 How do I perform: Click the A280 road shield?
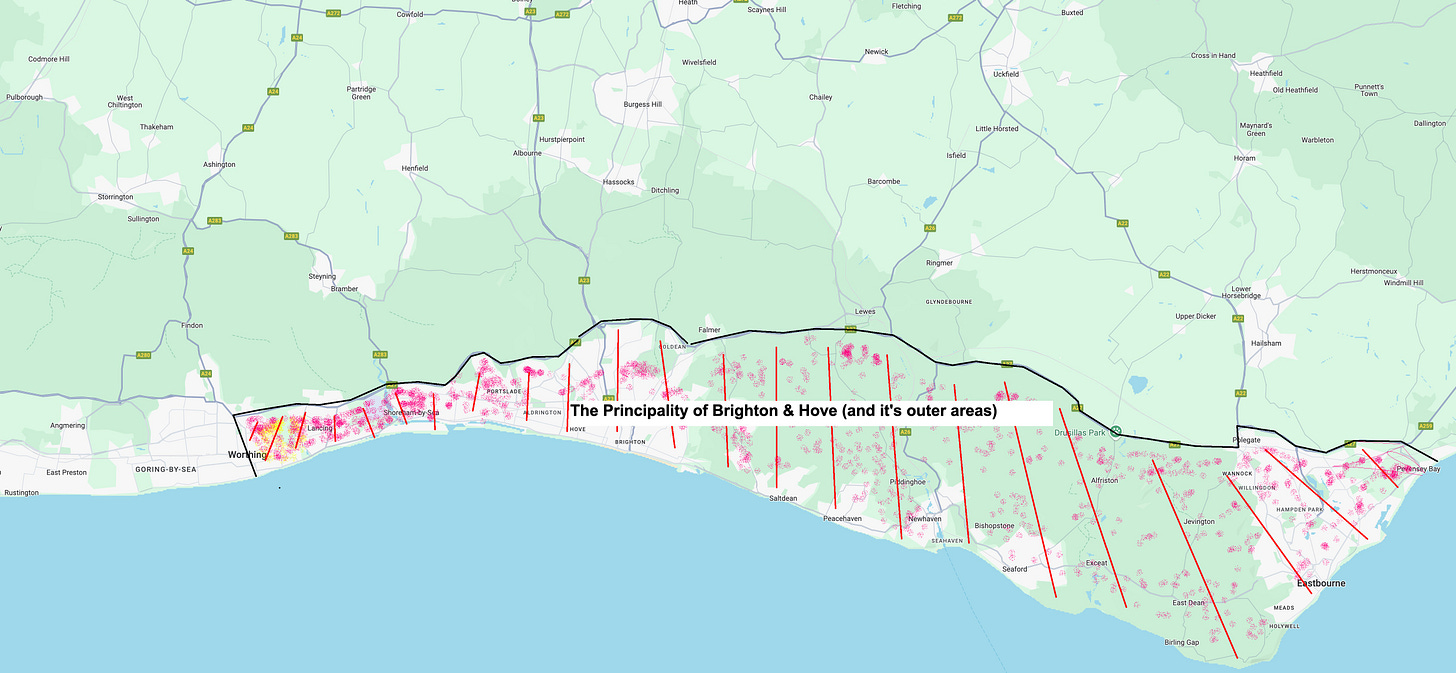coord(143,355)
